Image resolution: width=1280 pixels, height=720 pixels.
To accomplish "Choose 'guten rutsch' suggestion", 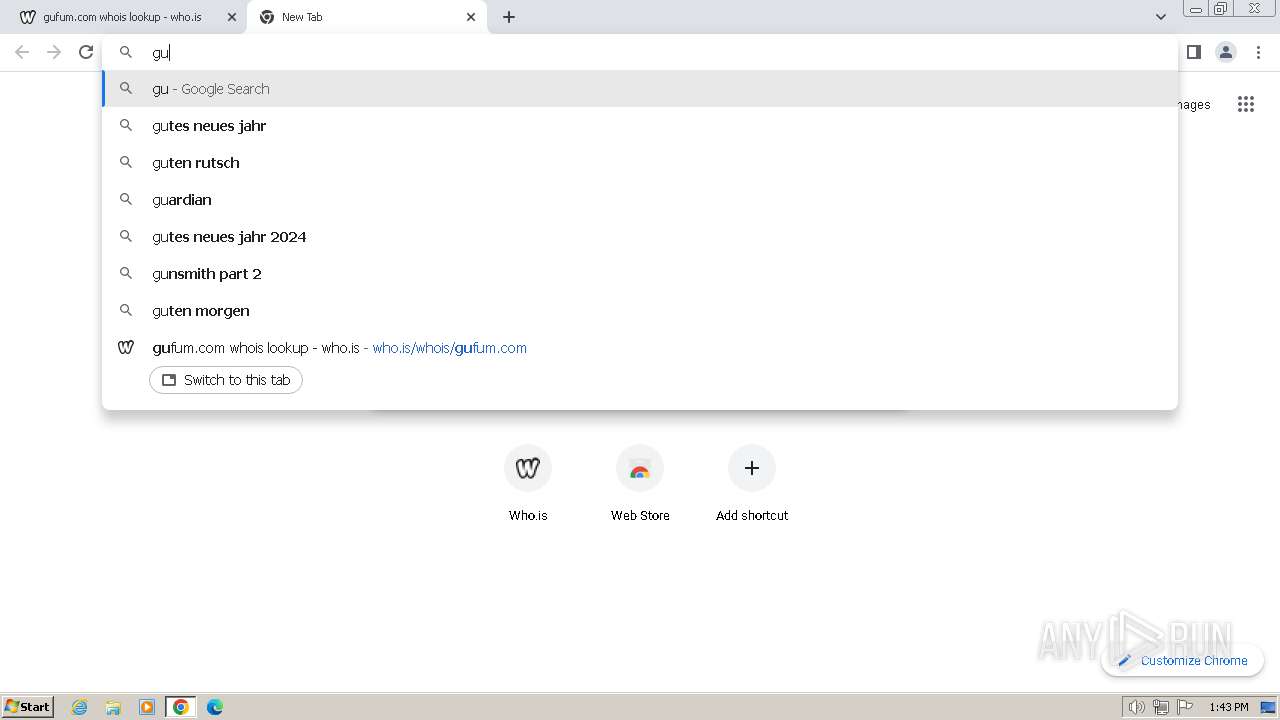I will [x=640, y=163].
